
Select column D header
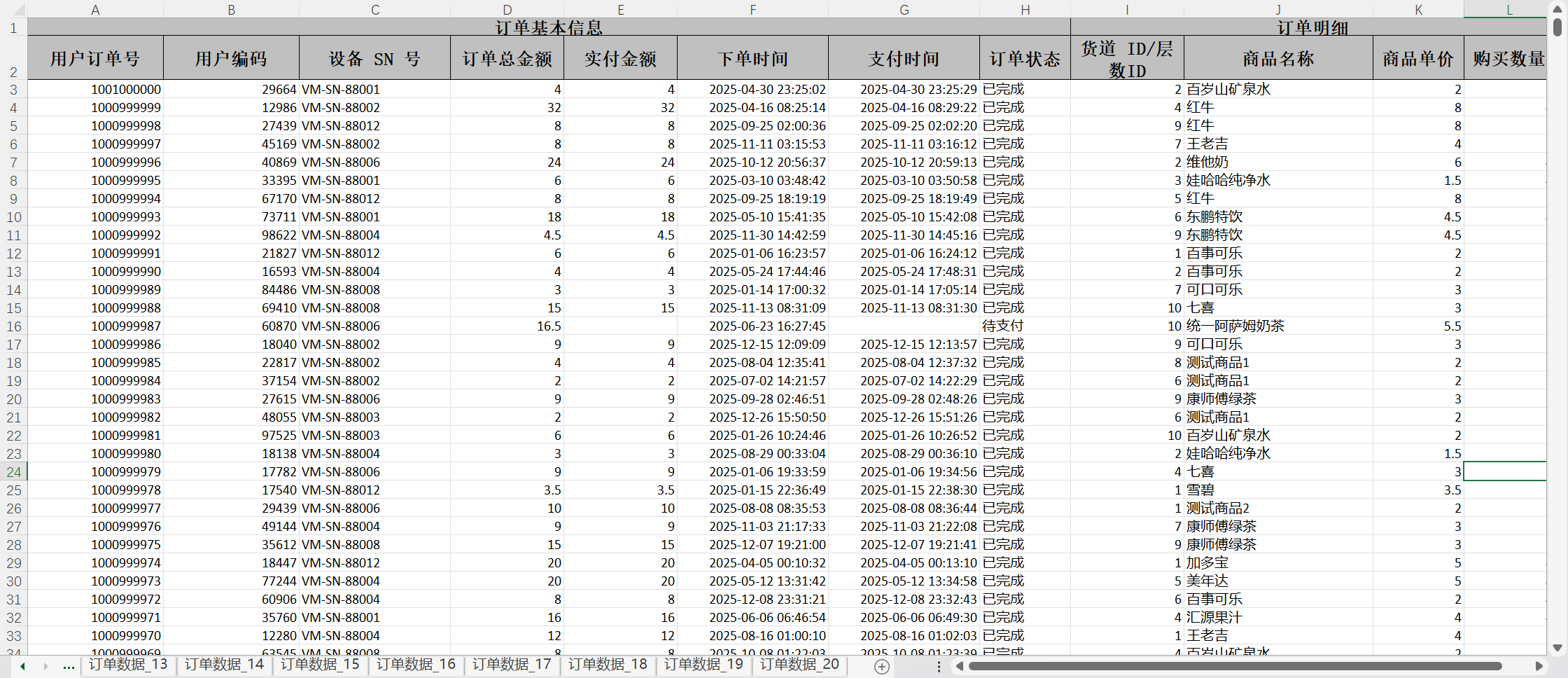(507, 9)
